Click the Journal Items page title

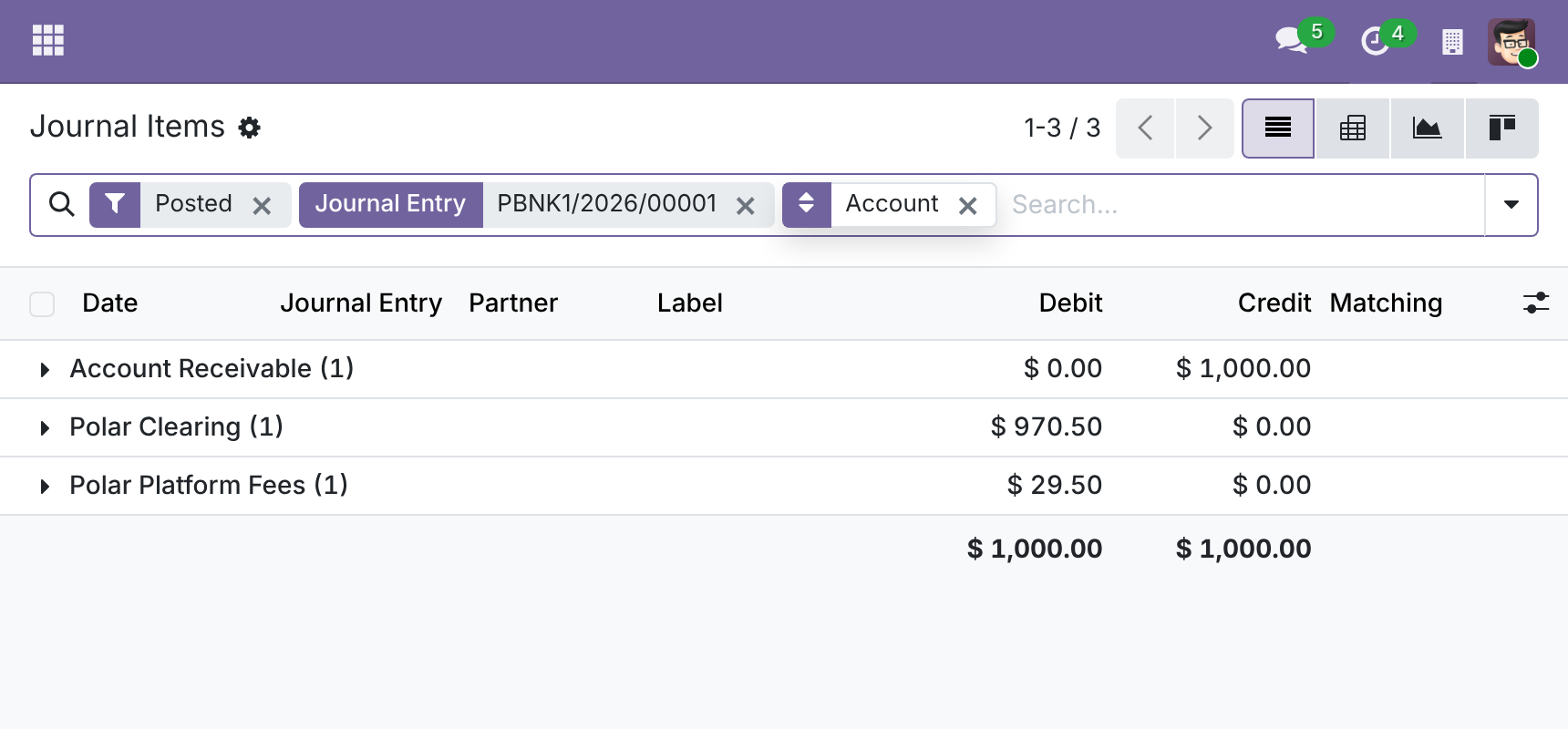pyautogui.click(x=128, y=127)
